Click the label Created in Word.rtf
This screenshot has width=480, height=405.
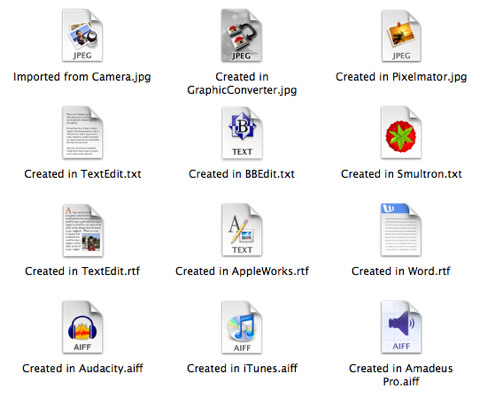(401, 271)
